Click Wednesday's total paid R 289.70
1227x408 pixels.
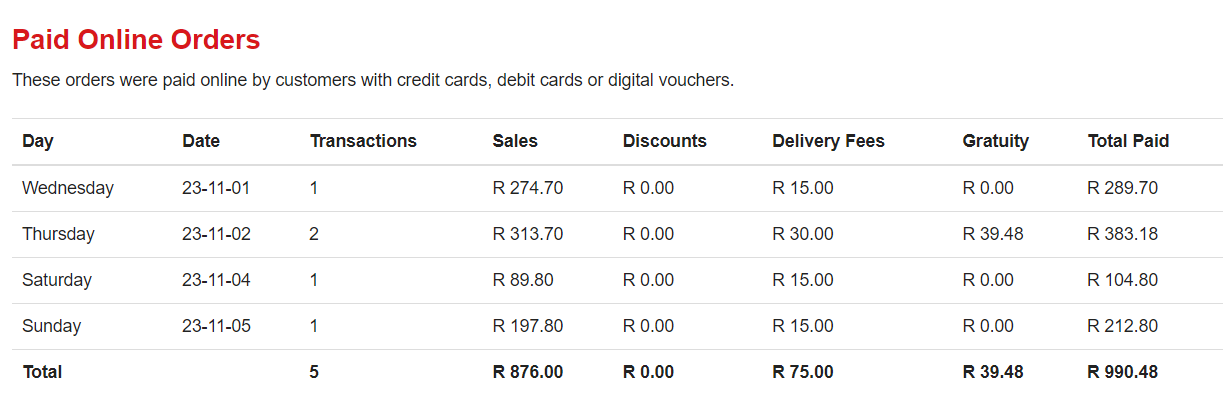[x=1123, y=188]
